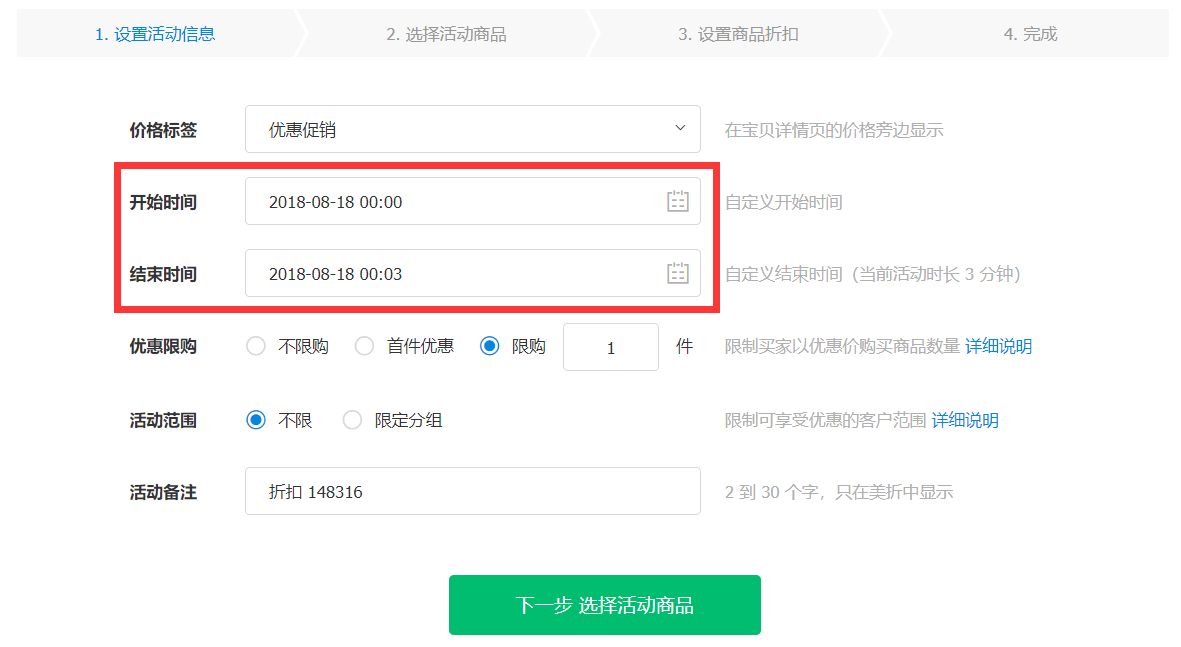Go to step 2. 选择活动商品
The width and height of the screenshot is (1181, 647).
click(x=447, y=34)
